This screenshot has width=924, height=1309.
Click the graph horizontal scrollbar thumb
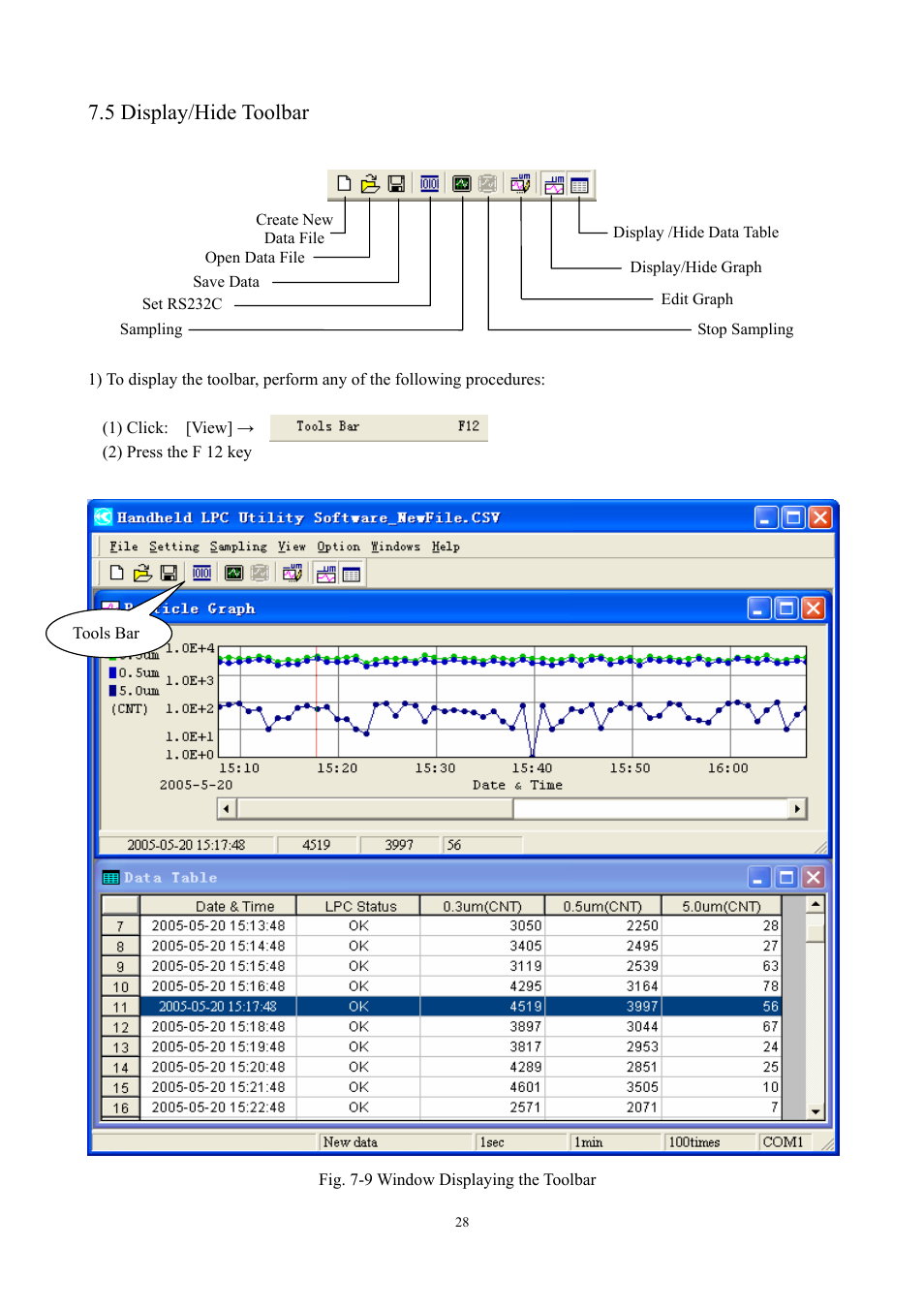pyautogui.click(x=376, y=808)
